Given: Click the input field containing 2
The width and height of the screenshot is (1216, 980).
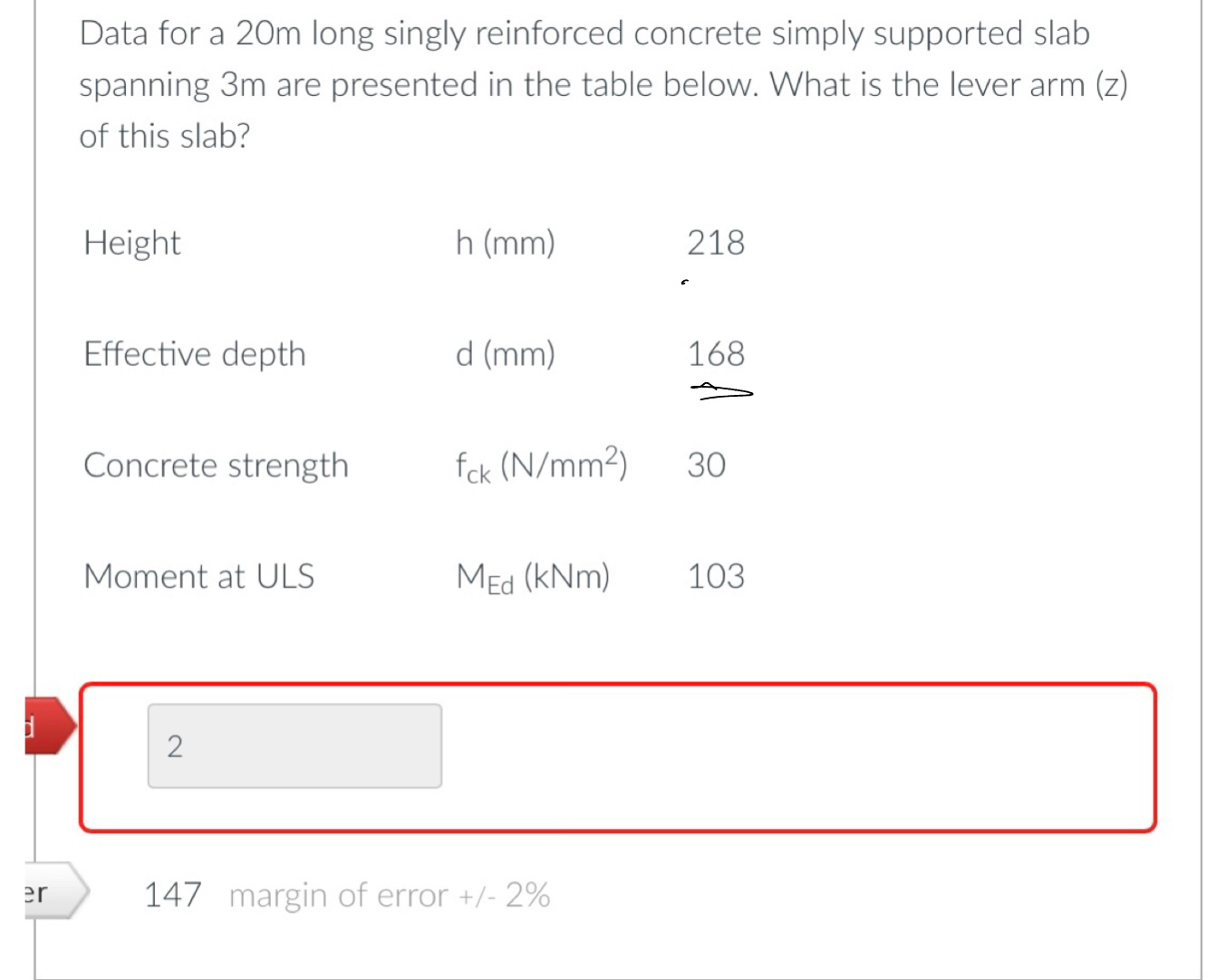Looking at the screenshot, I should (x=294, y=744).
